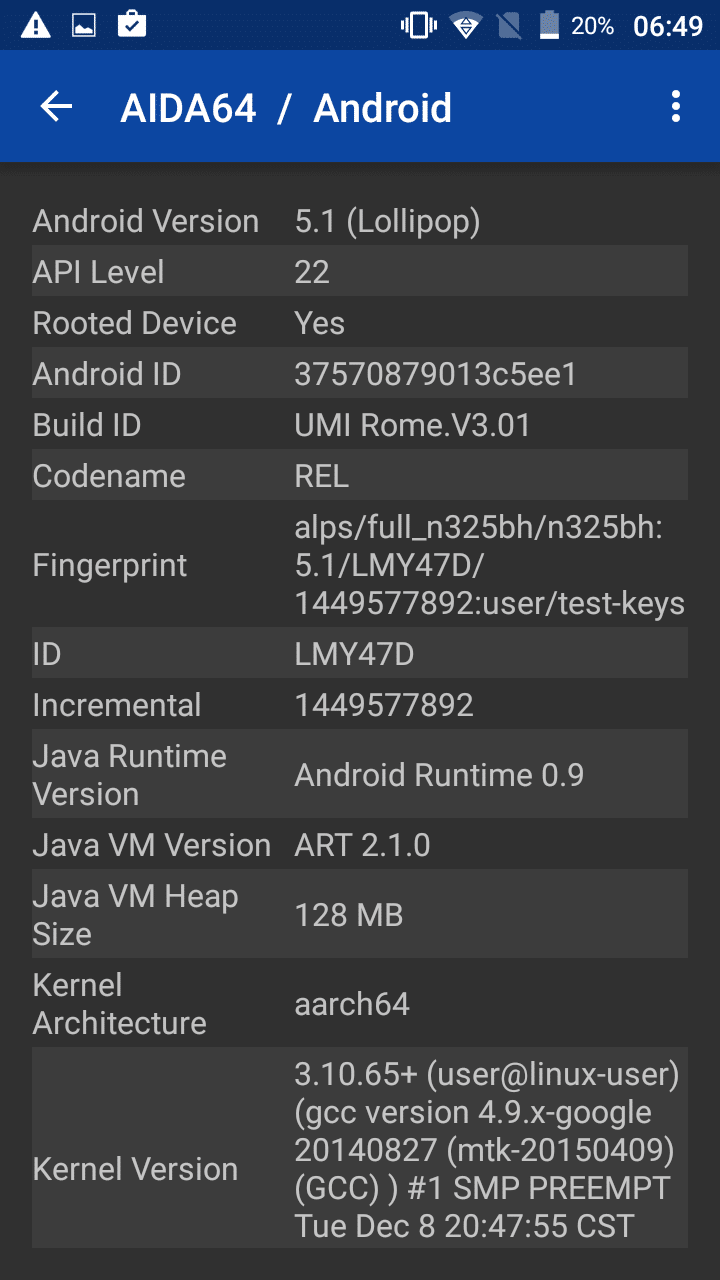Tap the warning triangle status icon
Screen dimensions: 720x1280
point(35,25)
